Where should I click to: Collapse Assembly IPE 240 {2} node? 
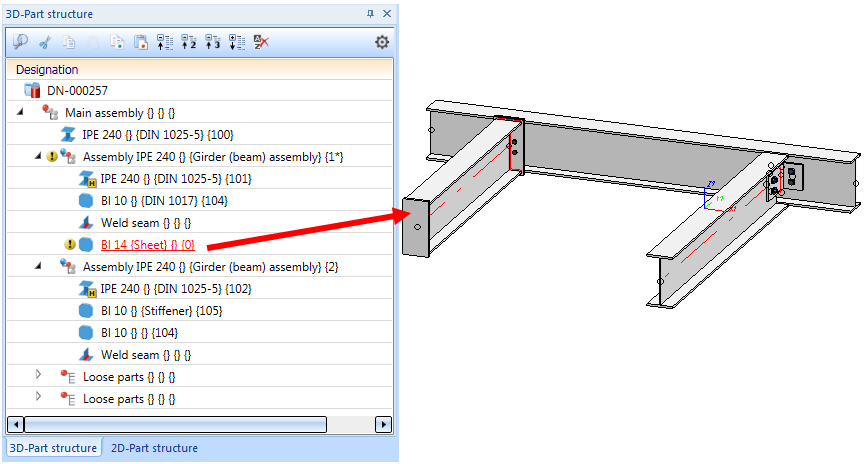pos(38,266)
